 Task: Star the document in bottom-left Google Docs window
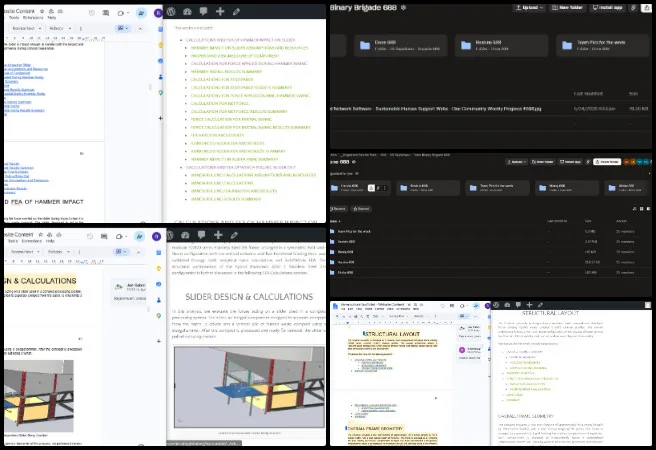[41, 235]
